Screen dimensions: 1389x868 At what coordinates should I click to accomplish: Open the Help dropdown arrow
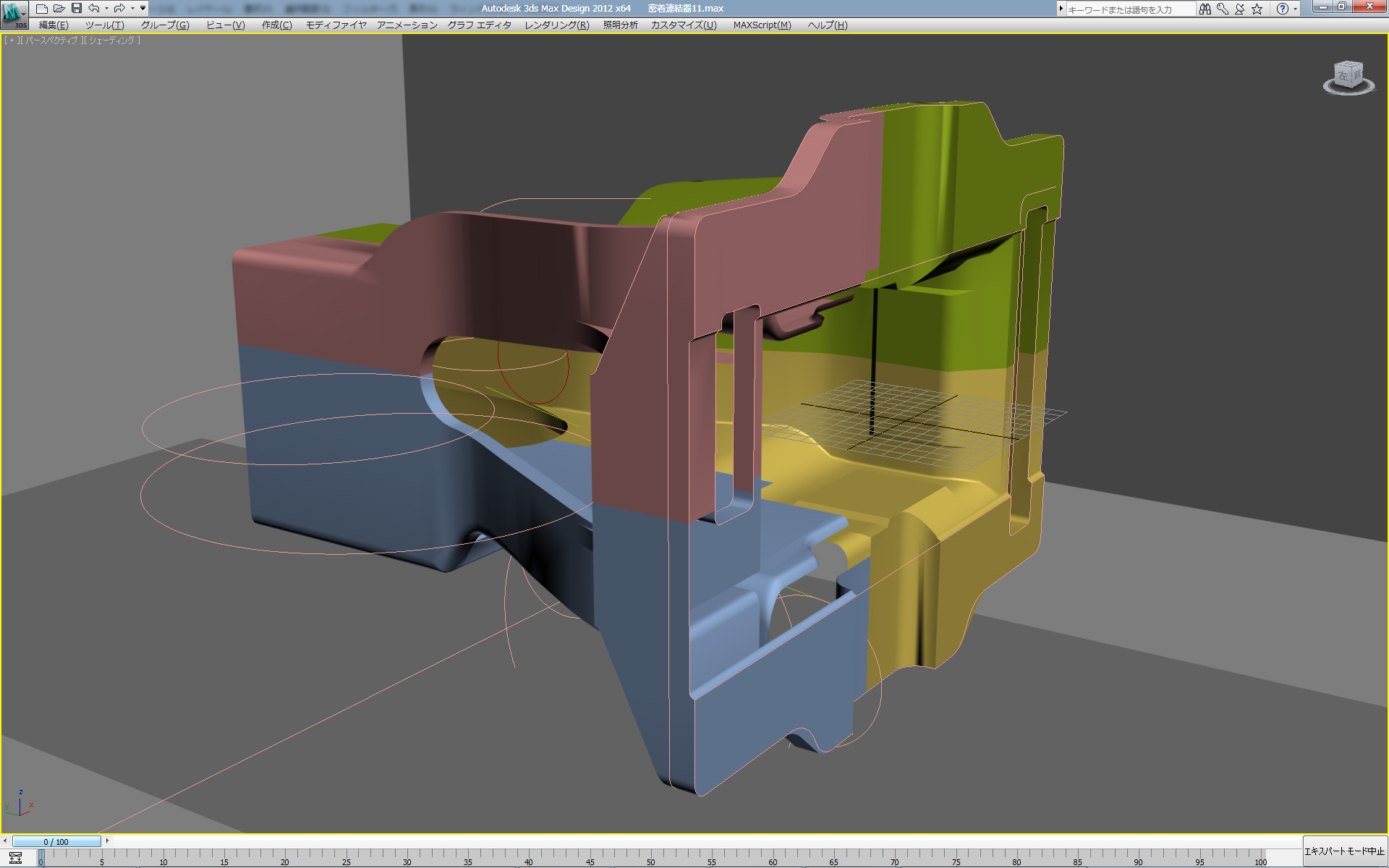1295,9
